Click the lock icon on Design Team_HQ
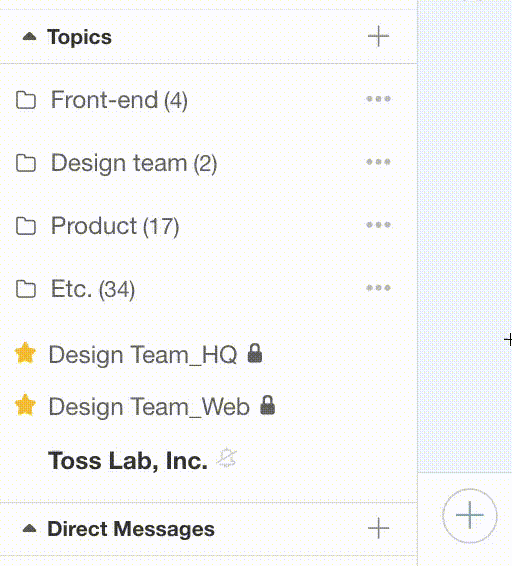 (255, 353)
